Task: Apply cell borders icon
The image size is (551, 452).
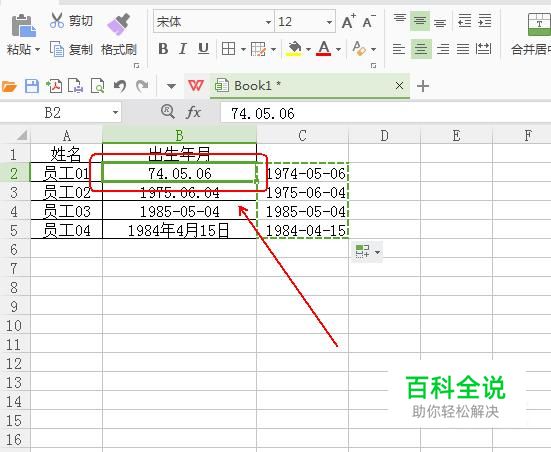Action: [x=228, y=49]
